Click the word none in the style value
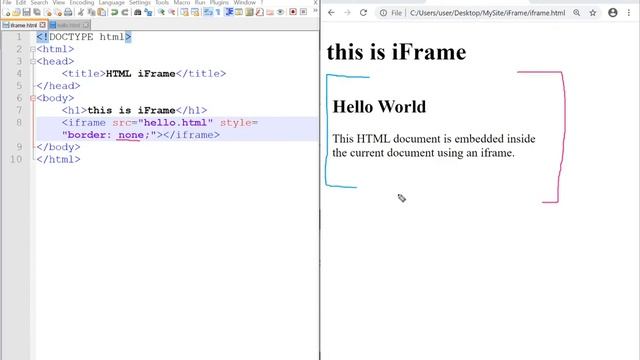 (131, 135)
